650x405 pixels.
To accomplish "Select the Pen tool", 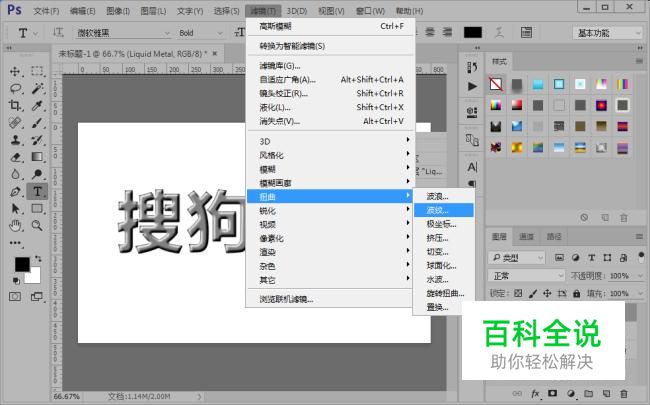I will click(15, 192).
